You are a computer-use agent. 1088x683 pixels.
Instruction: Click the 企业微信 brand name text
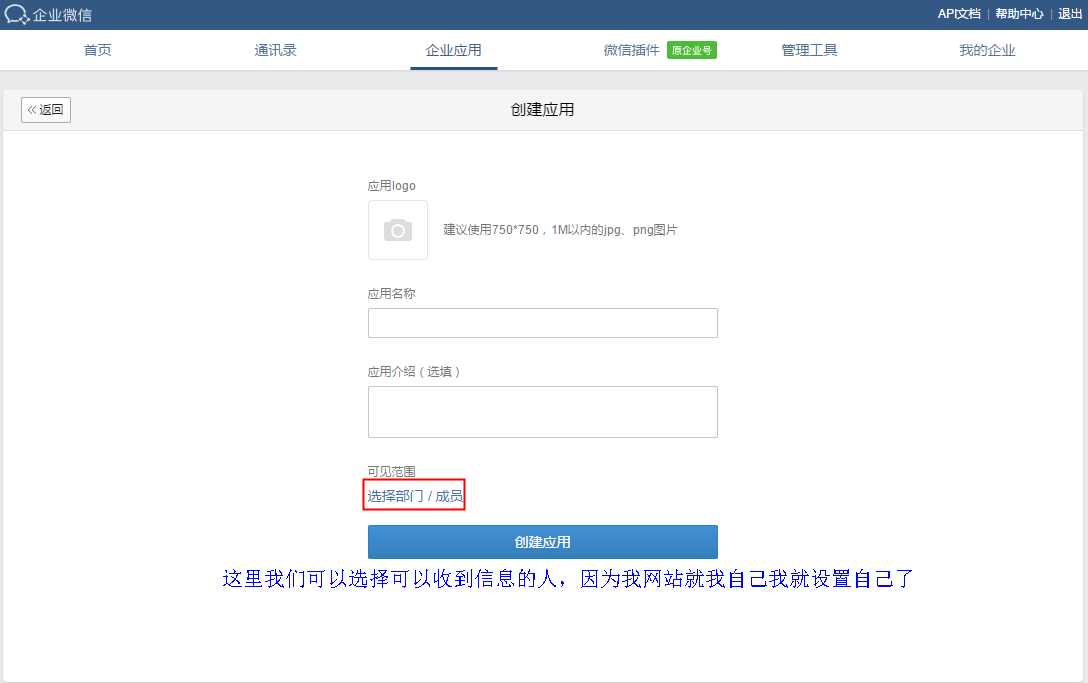point(62,15)
